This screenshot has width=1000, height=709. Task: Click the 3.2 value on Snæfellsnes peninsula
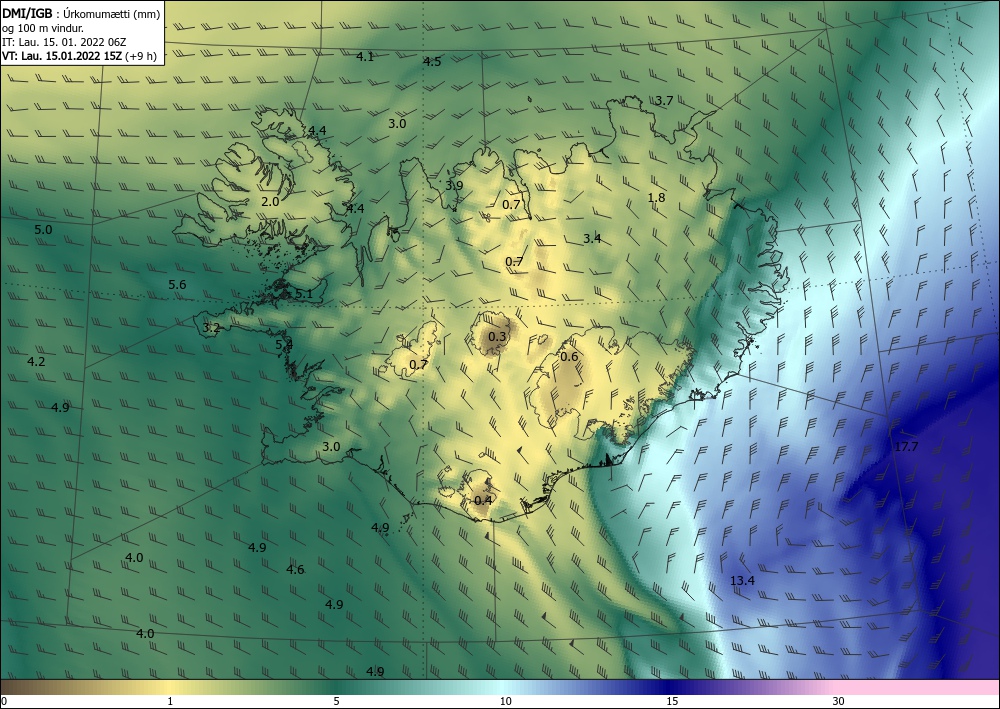coord(211,328)
